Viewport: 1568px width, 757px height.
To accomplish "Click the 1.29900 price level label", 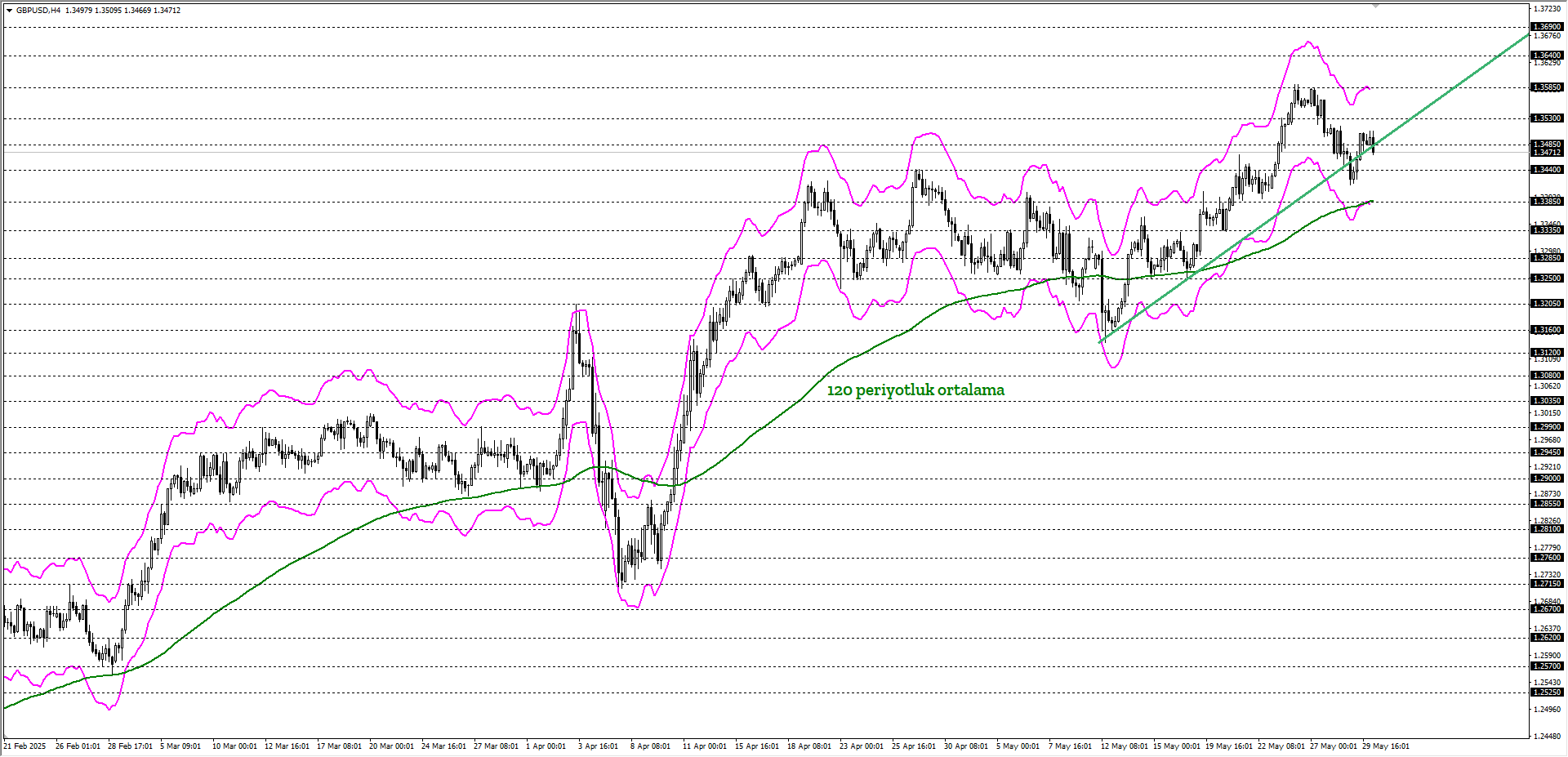I will click(x=1547, y=427).
